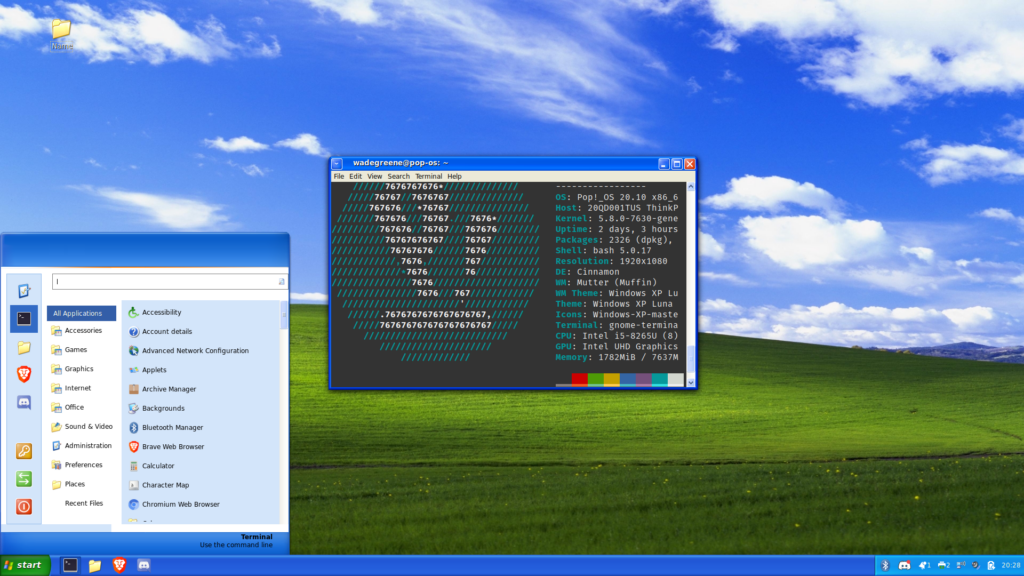Viewport: 1024px width, 576px height.
Task: Click the Start button
Action: point(25,566)
